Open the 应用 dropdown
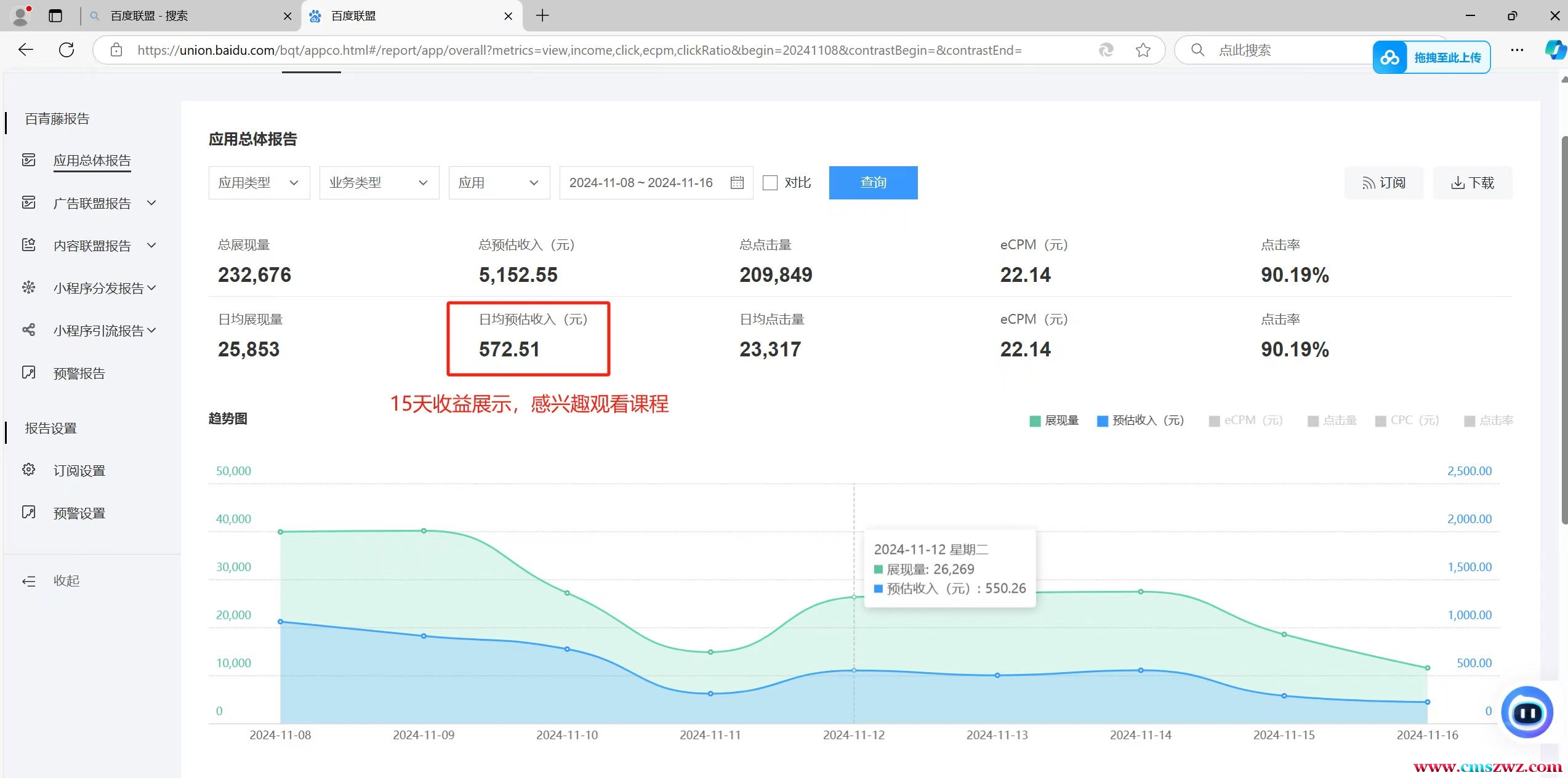Viewport: 1568px width, 778px height. point(499,183)
